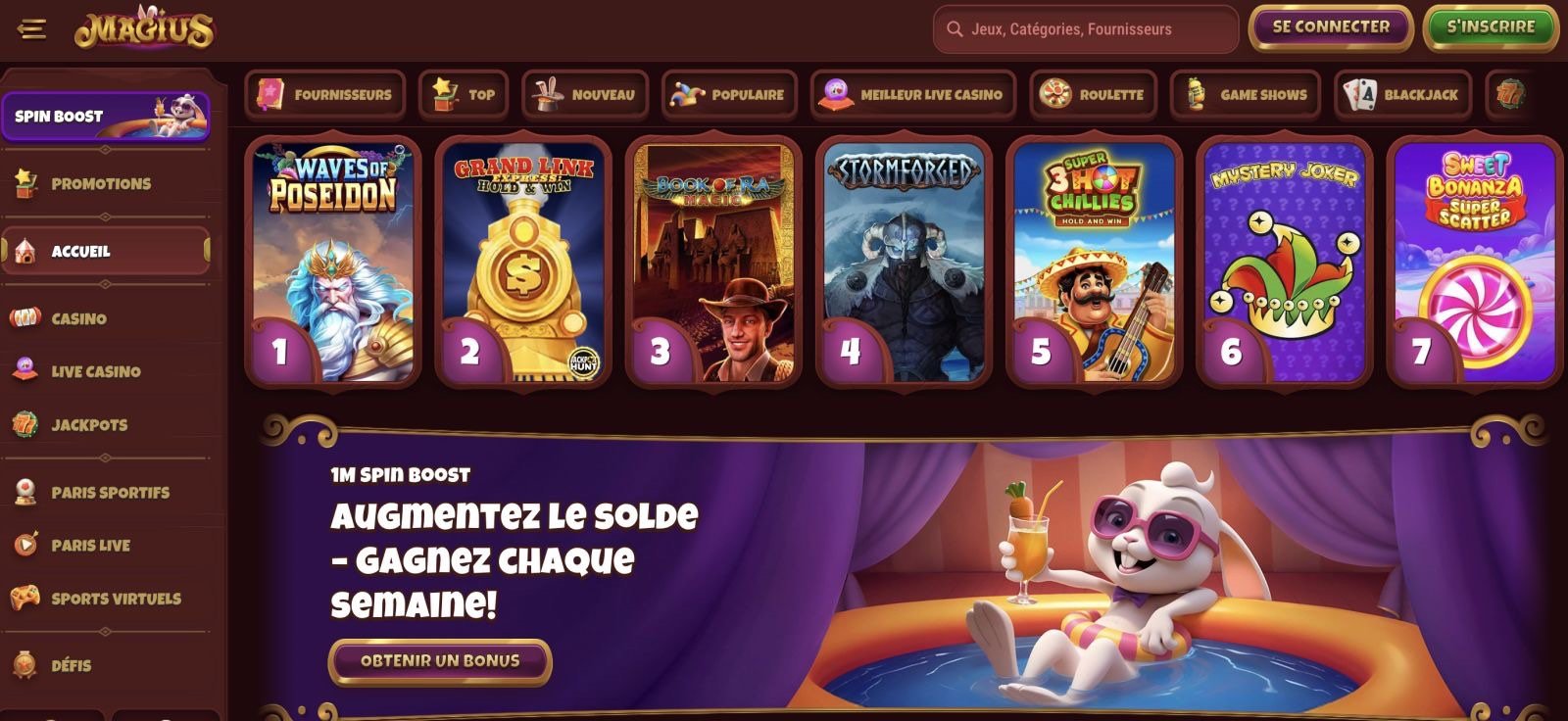Click the Paris Live play icon
The height and width of the screenshot is (721, 1568).
click(24, 545)
